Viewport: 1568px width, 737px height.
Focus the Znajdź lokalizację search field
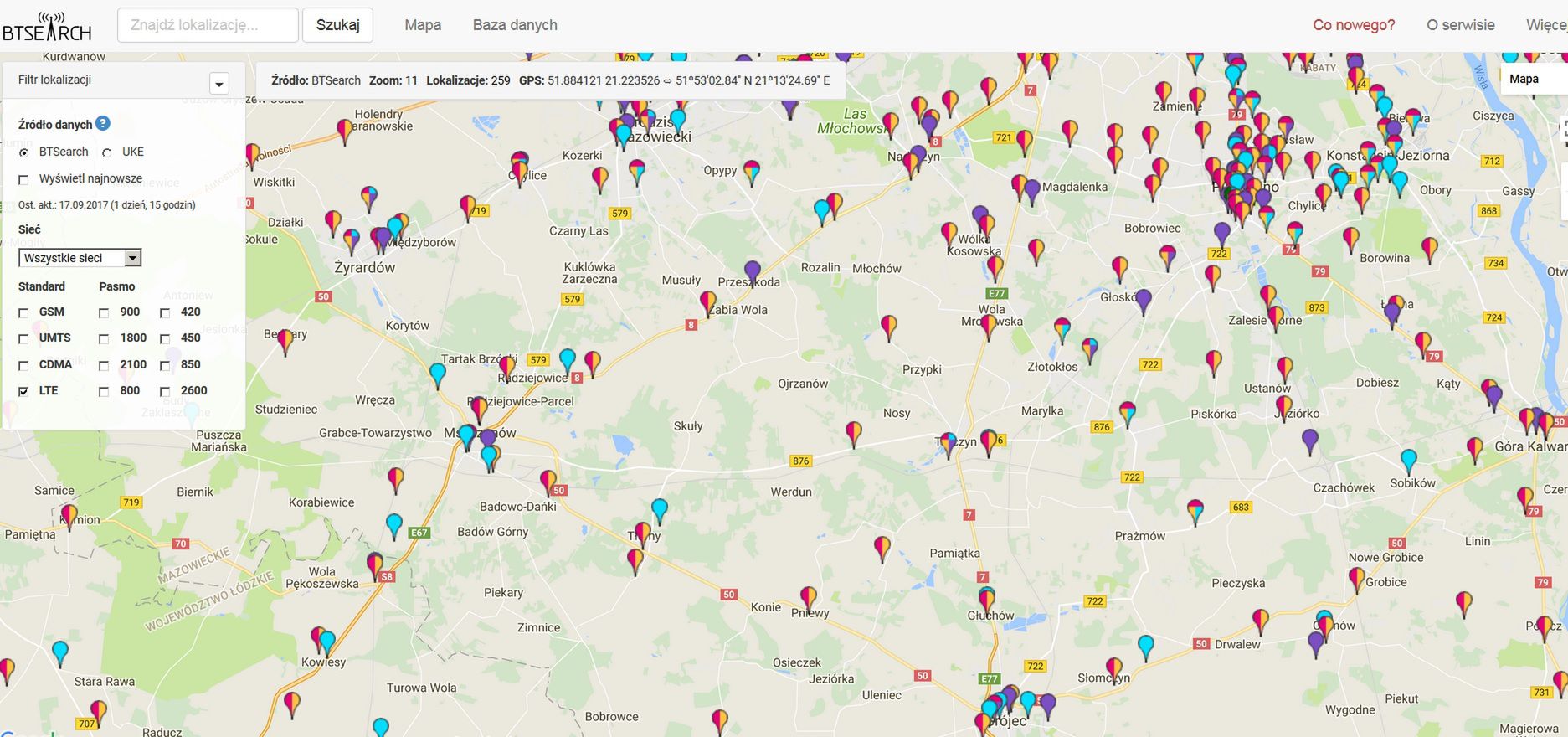click(x=208, y=25)
